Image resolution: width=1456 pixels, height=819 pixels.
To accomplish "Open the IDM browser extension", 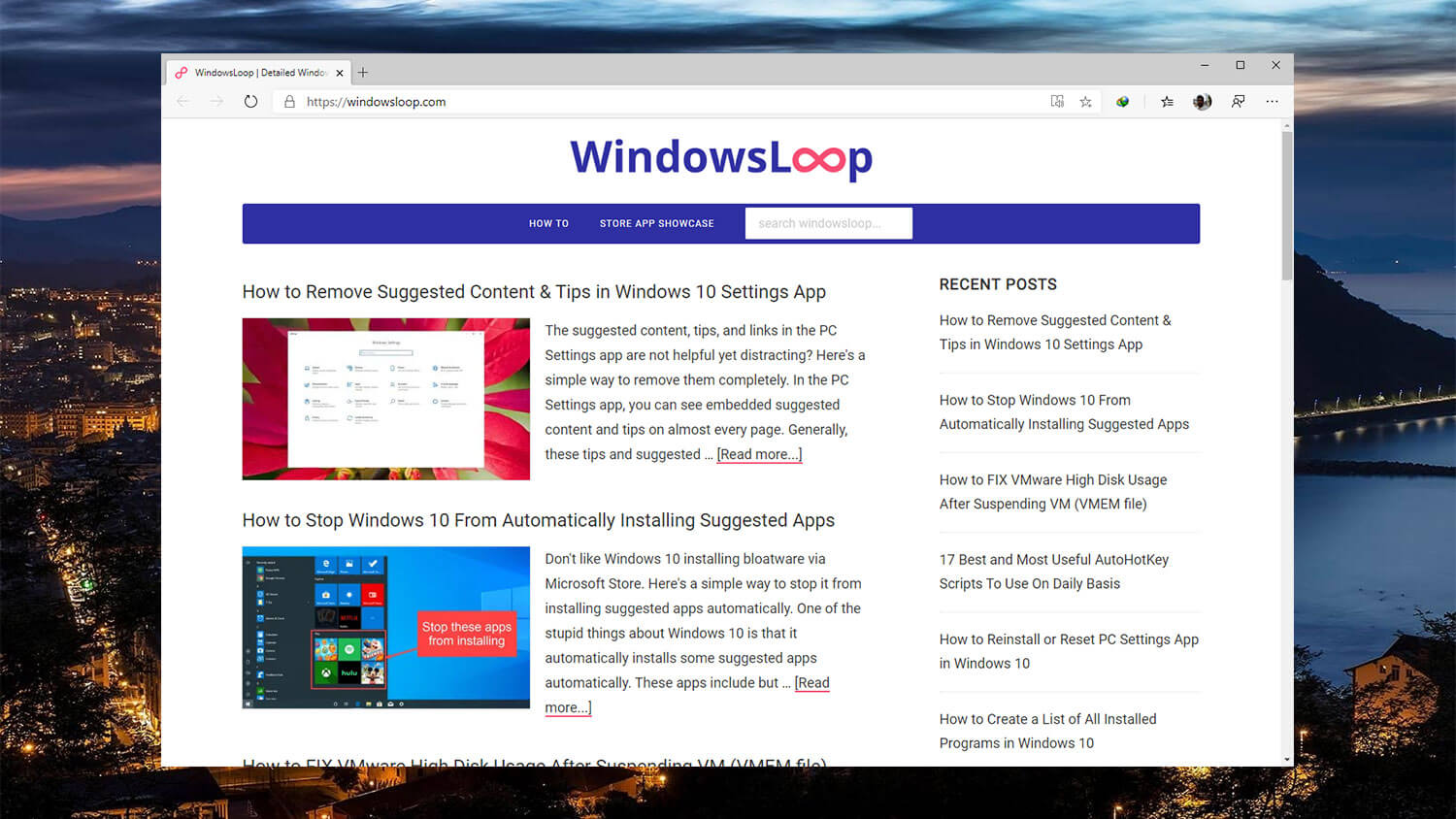I will tap(1122, 101).
